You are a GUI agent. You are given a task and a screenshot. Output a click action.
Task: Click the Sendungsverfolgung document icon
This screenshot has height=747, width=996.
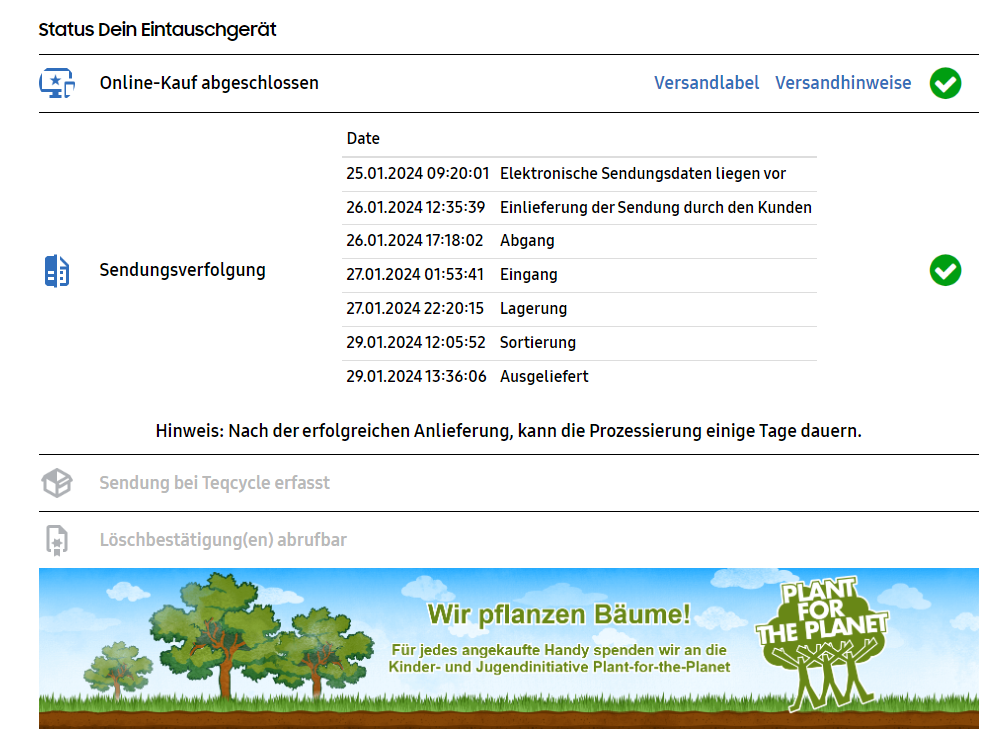pyautogui.click(x=57, y=270)
